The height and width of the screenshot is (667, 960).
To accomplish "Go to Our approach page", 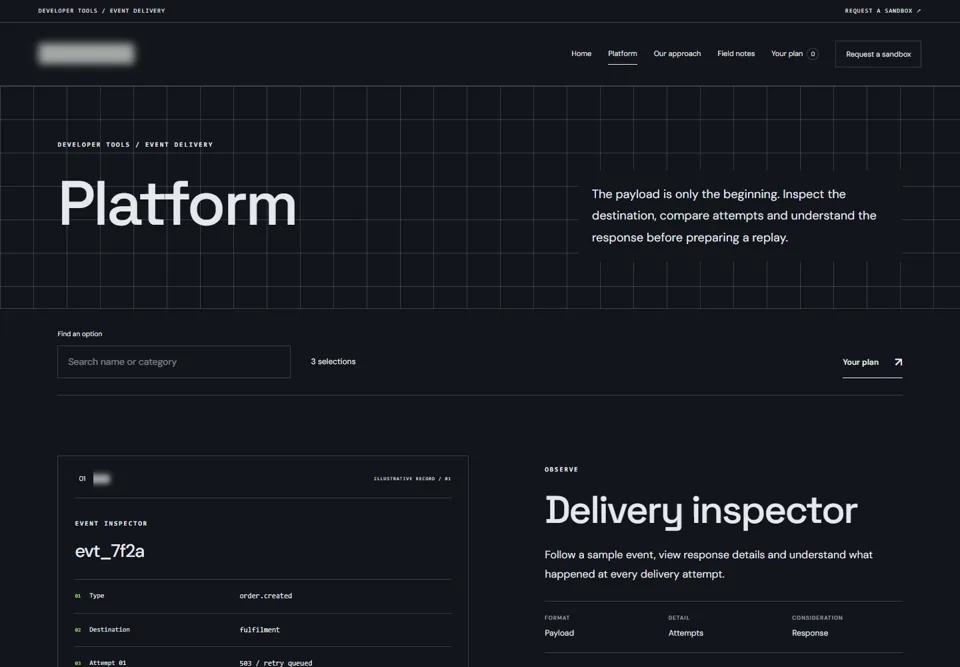I will [677, 54].
